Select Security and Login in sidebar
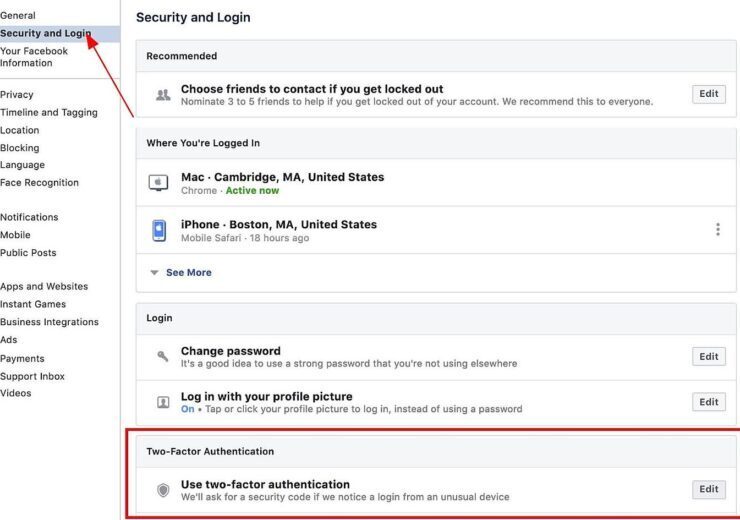Screen dimensions: 740x520 (x=45, y=34)
